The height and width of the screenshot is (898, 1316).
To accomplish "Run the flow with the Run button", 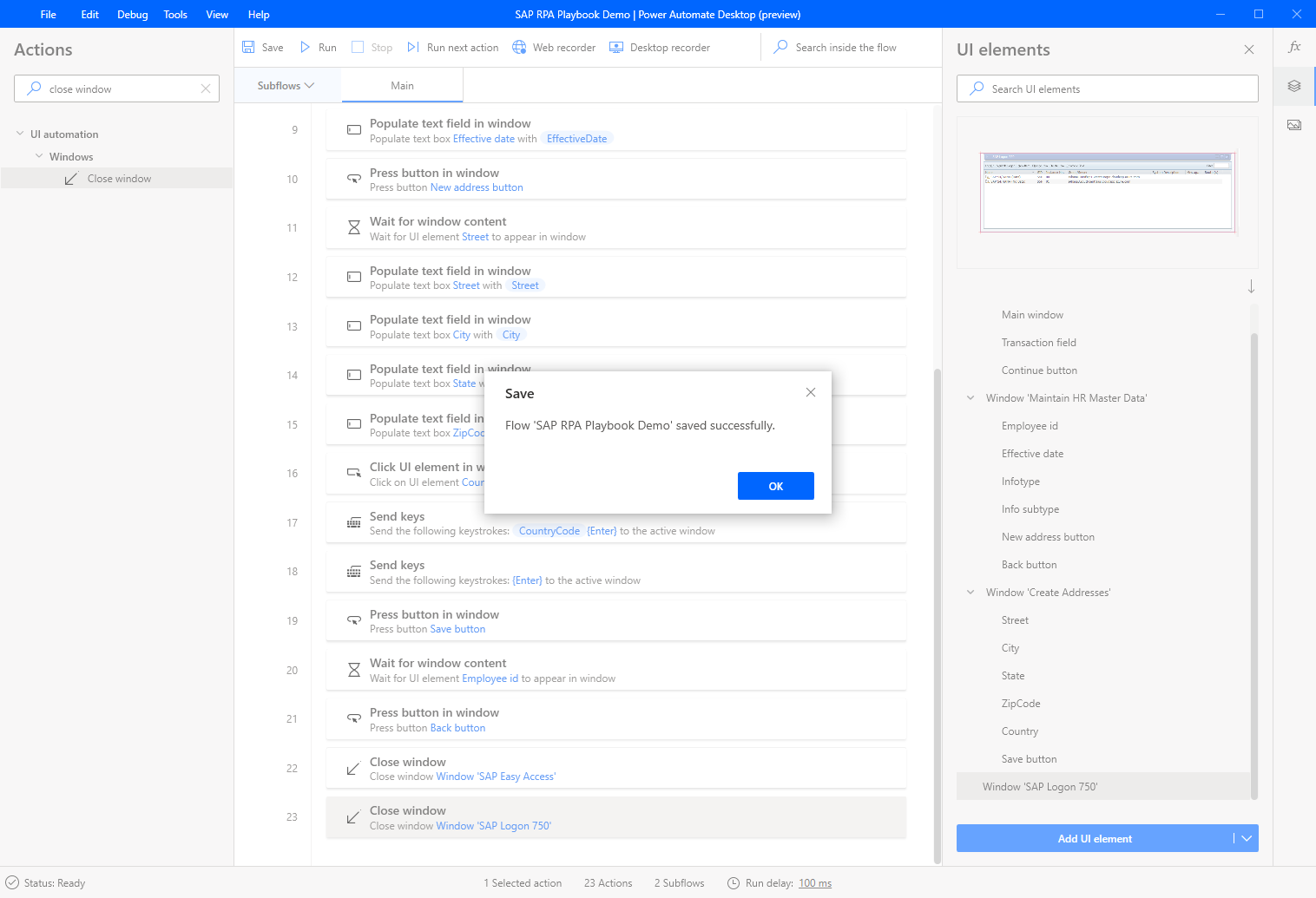I will point(318,48).
